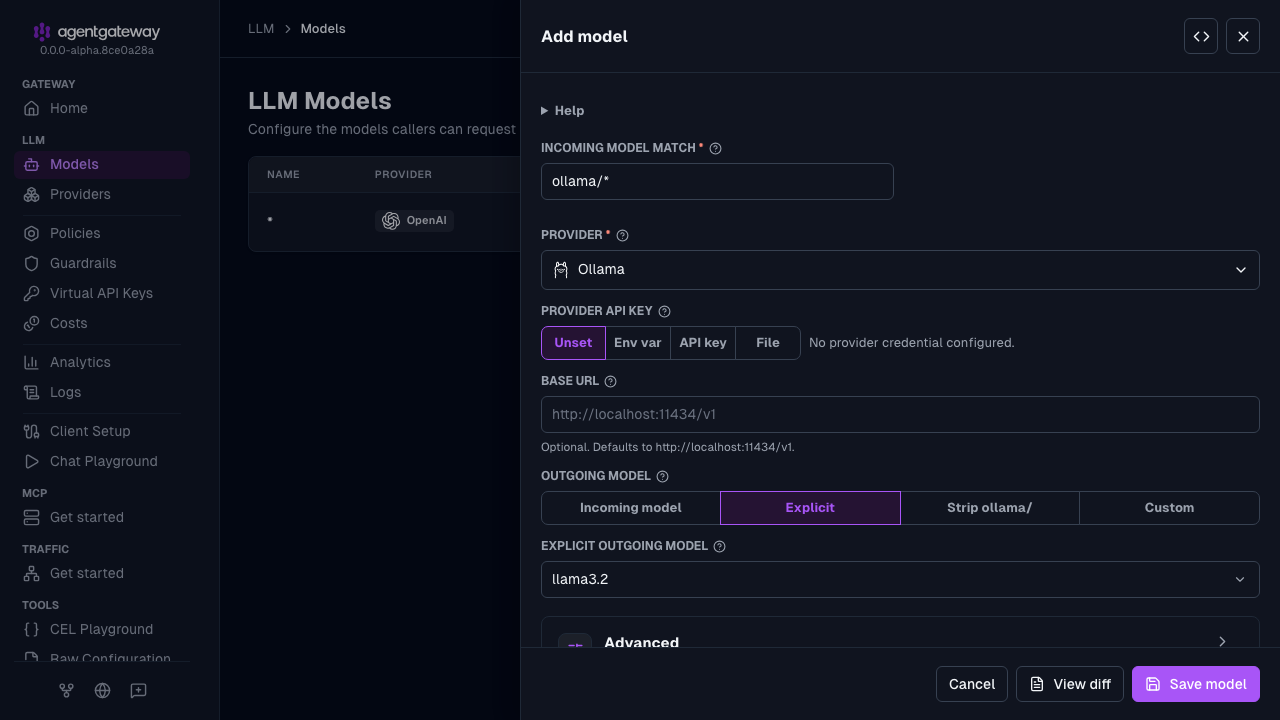
Task: Click the Guardrails shield icon
Action: (x=32, y=263)
